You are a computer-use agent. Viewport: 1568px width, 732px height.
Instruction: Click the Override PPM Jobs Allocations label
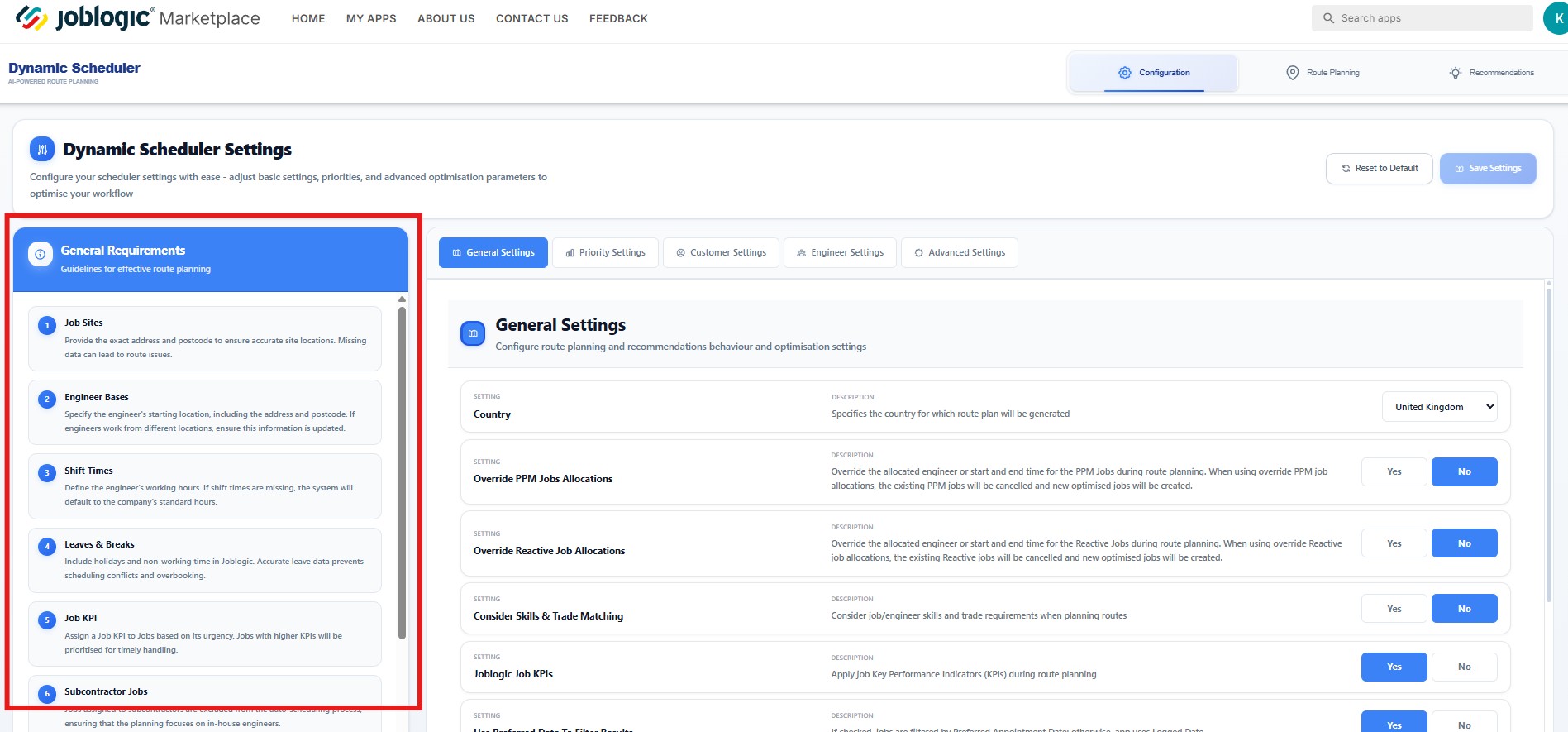[x=543, y=479]
